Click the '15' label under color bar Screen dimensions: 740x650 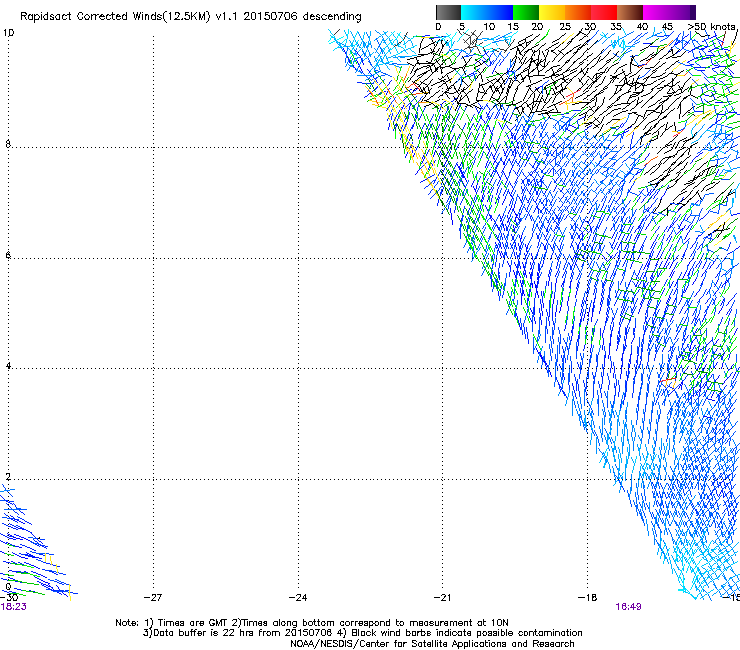pos(513,27)
